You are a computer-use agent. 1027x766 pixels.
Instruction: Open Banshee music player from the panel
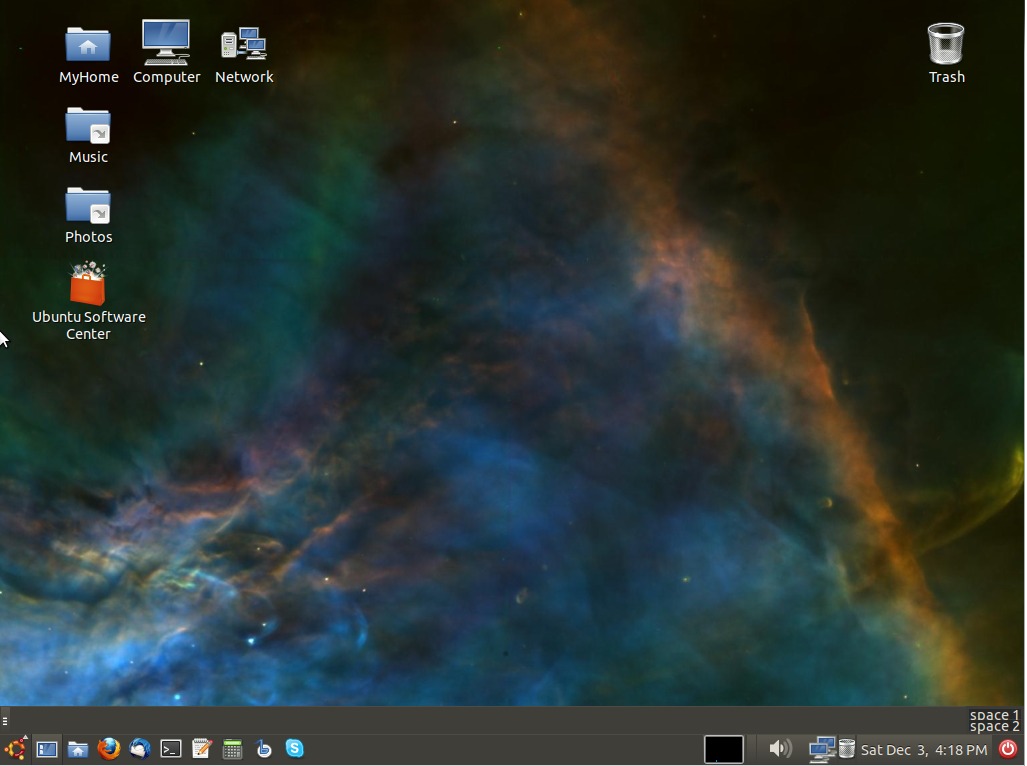pyautogui.click(x=264, y=749)
